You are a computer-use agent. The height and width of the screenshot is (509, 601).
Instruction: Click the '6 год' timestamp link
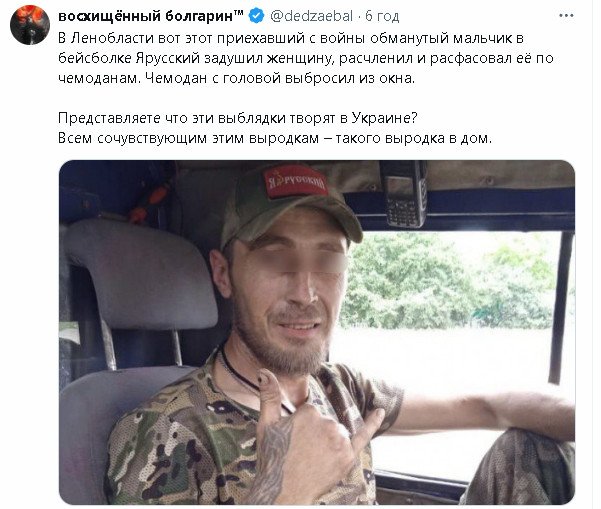tap(382, 16)
